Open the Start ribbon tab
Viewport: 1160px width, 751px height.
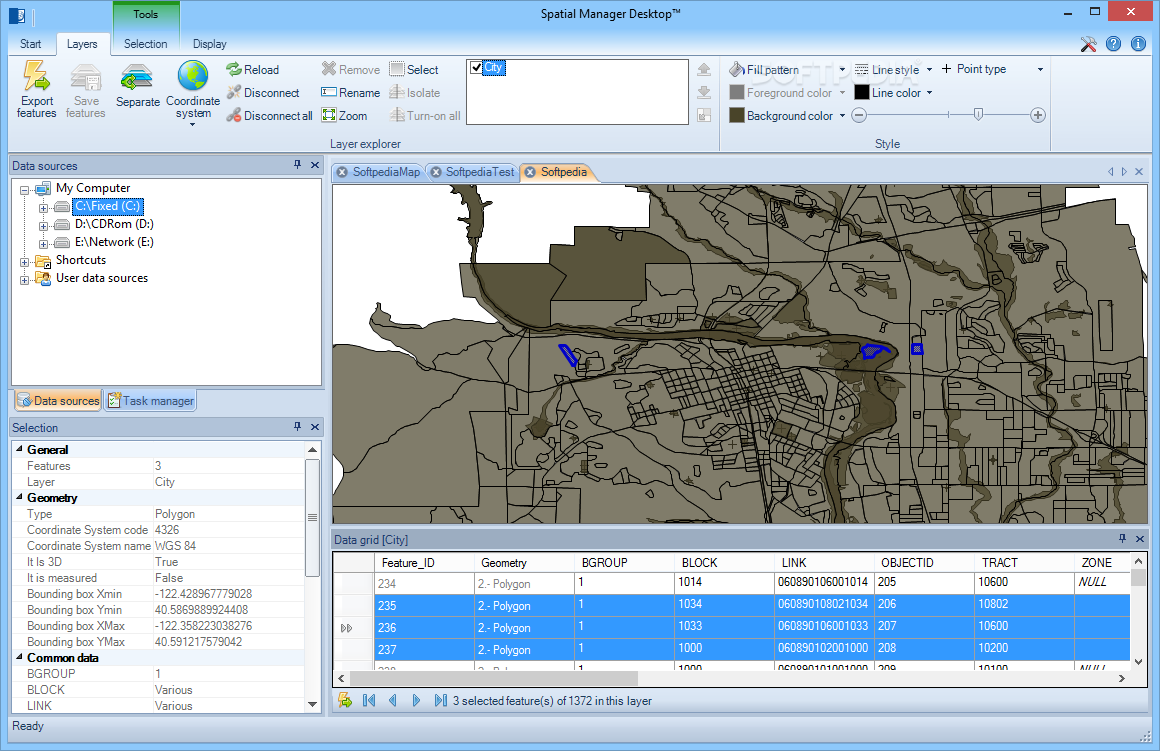click(30, 44)
